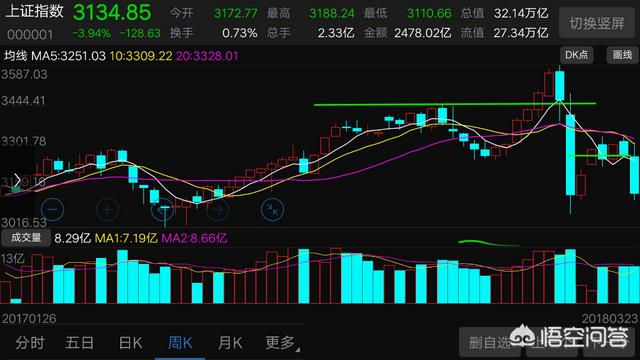Viewport: 640px width, 360px height.
Task: Click the shrink arrows circle icon
Action: pyautogui.click(x=272, y=209)
